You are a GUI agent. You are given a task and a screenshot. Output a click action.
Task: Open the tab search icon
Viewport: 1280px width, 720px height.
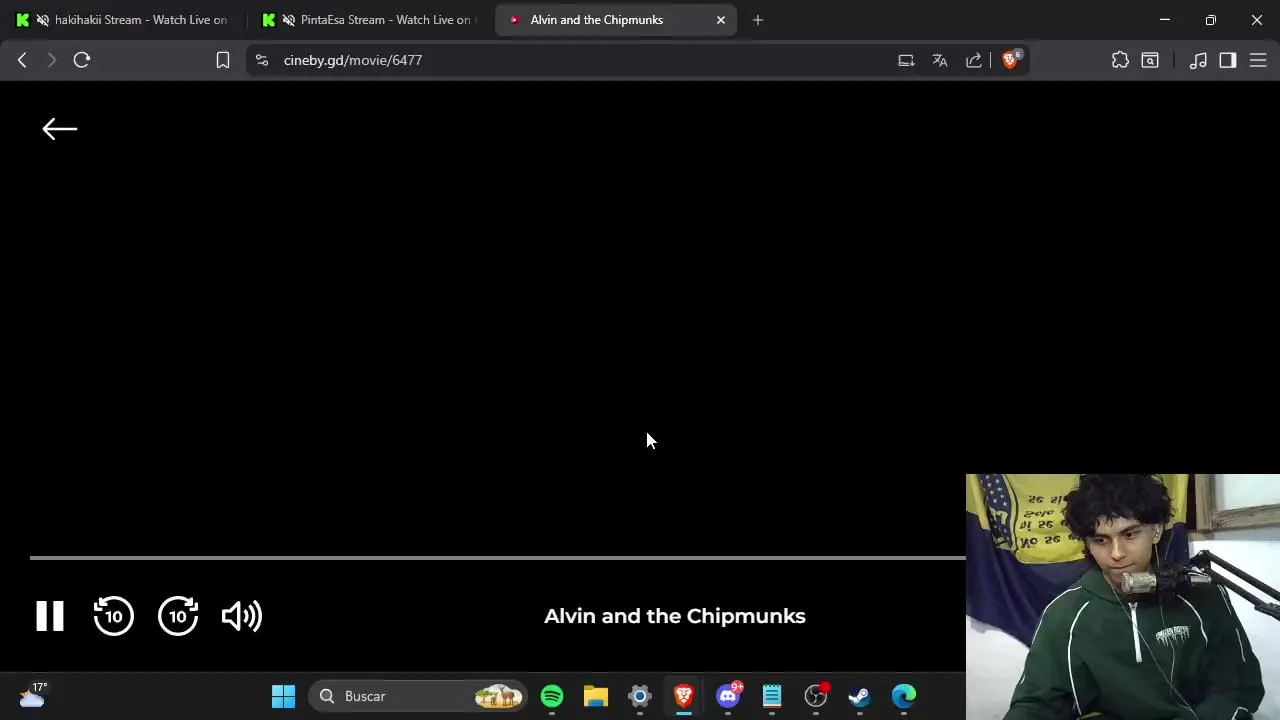click(x=1150, y=60)
